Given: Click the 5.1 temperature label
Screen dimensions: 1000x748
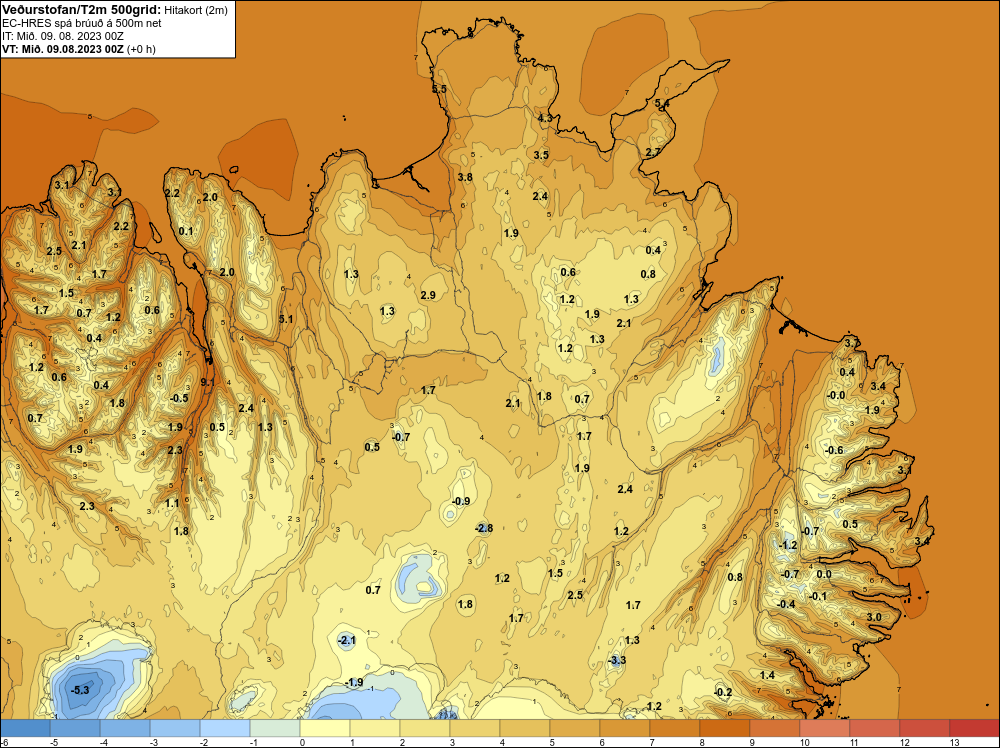Looking at the screenshot, I should pyautogui.click(x=286, y=319).
